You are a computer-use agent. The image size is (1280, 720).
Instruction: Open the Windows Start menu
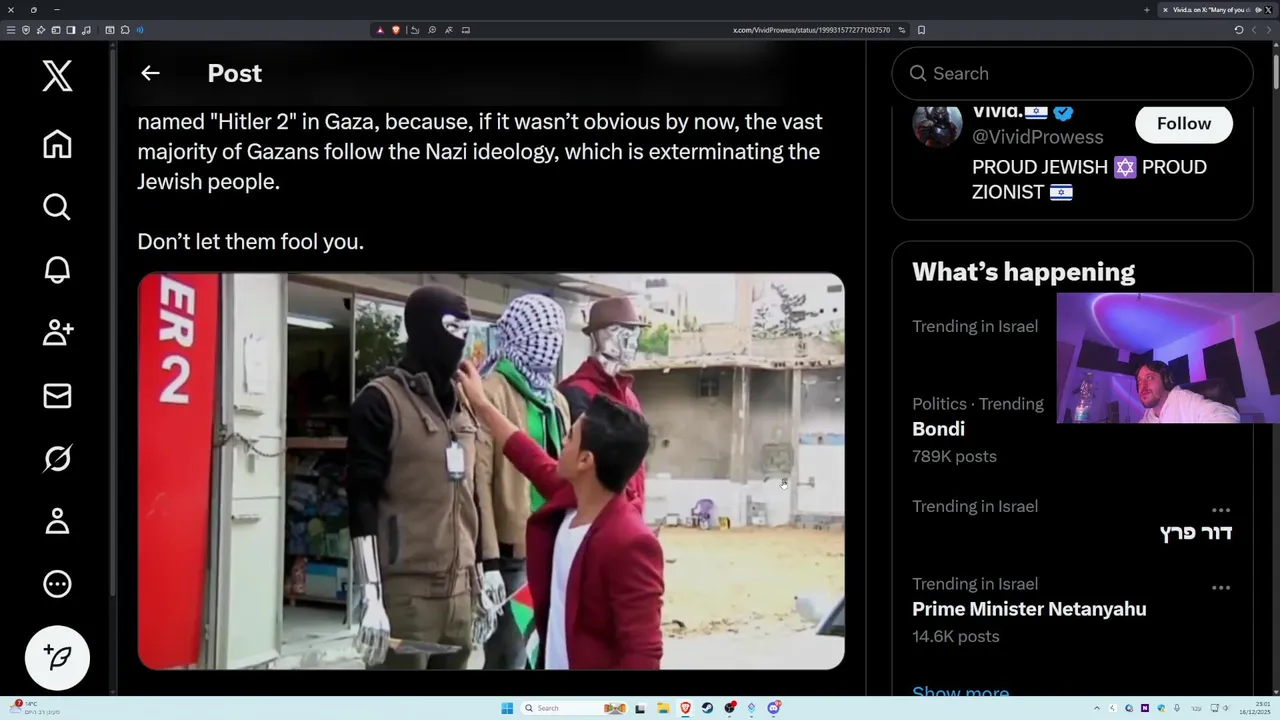[x=507, y=708]
